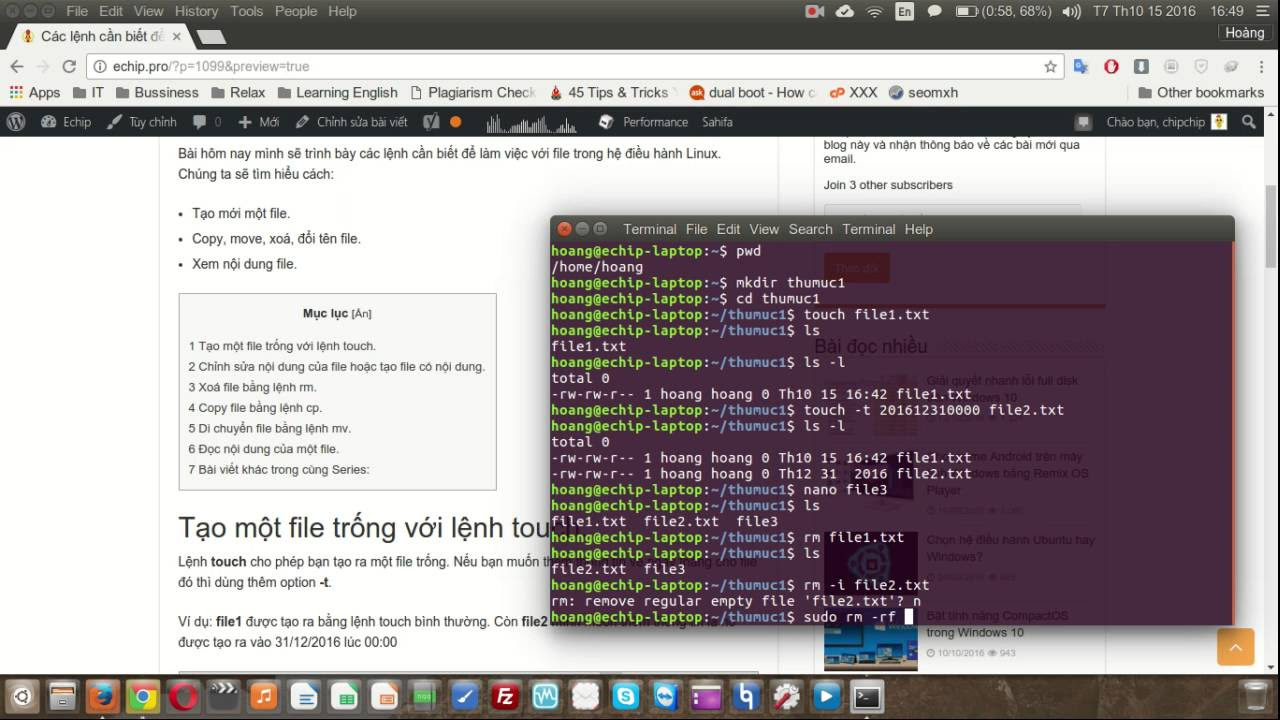1280x720 pixels.
Task: Open Tùy chỉnh customizer link
Action: point(142,122)
